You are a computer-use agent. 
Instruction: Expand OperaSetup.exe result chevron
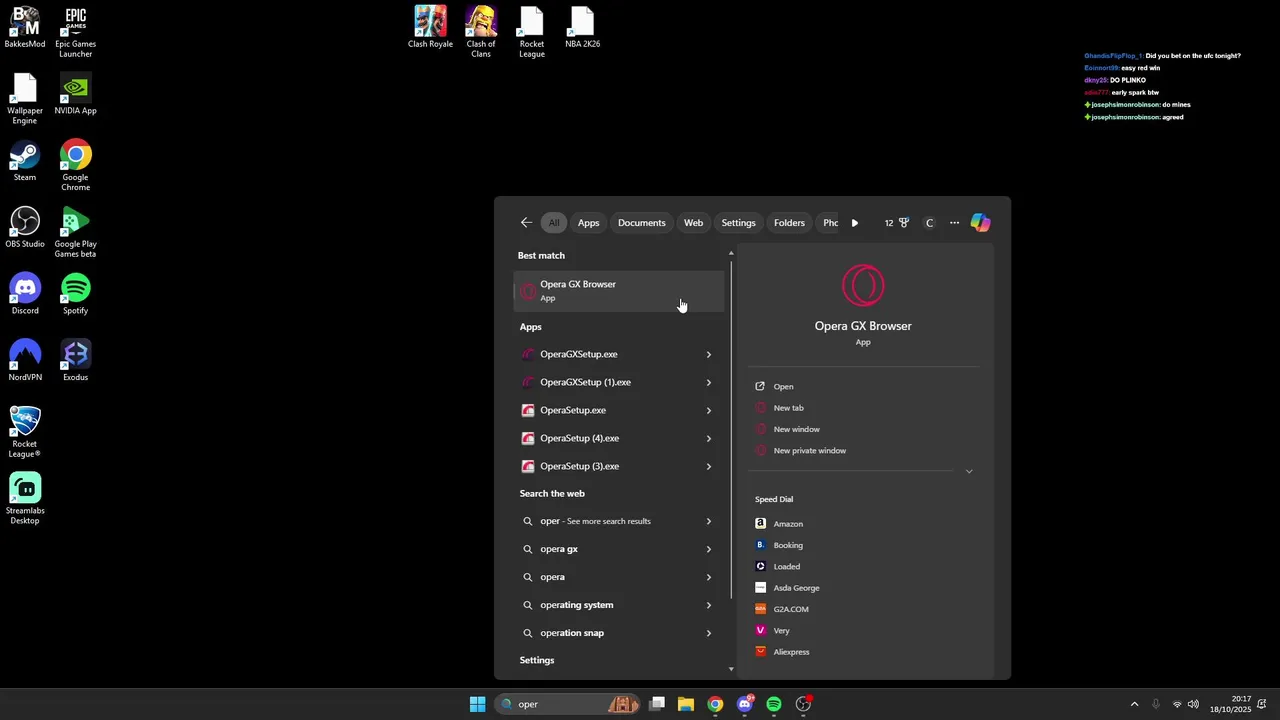[x=709, y=410]
